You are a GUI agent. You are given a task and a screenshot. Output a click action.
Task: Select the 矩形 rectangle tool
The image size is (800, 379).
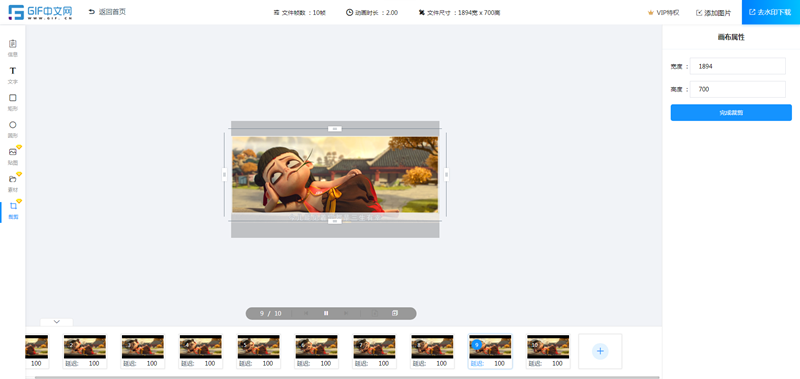point(13,102)
